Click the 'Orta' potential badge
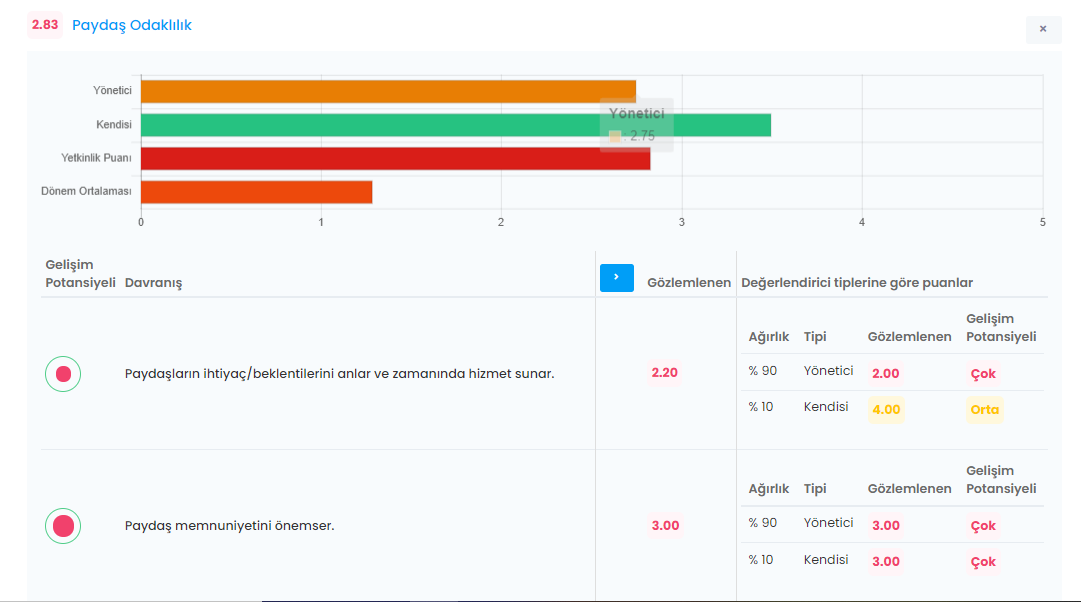Screen dimensions: 1081x602 [x=984, y=410]
